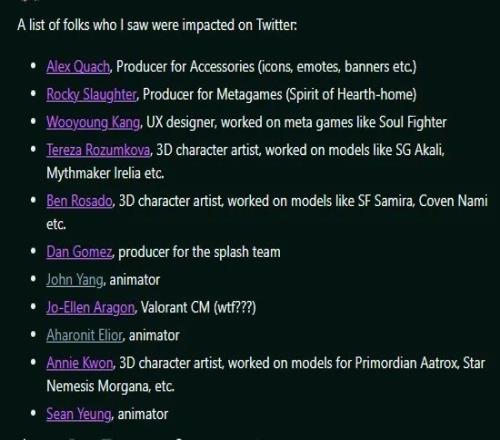The width and height of the screenshot is (500, 440).
Task: Follow the Aharonit Elior link
Action: (x=85, y=335)
